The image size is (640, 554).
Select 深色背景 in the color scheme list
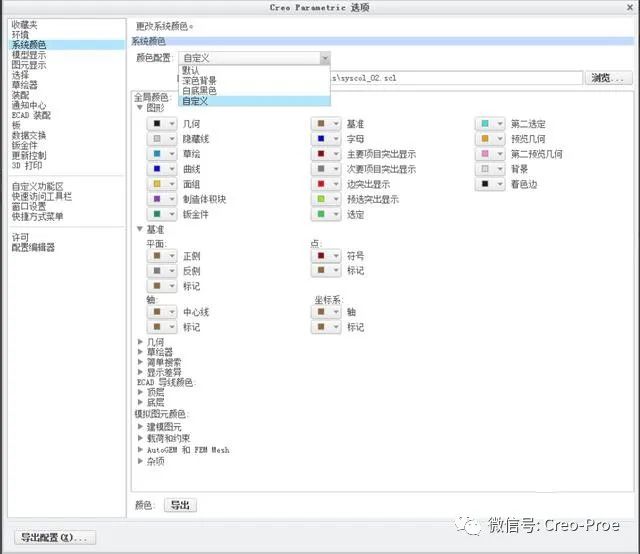point(254,81)
